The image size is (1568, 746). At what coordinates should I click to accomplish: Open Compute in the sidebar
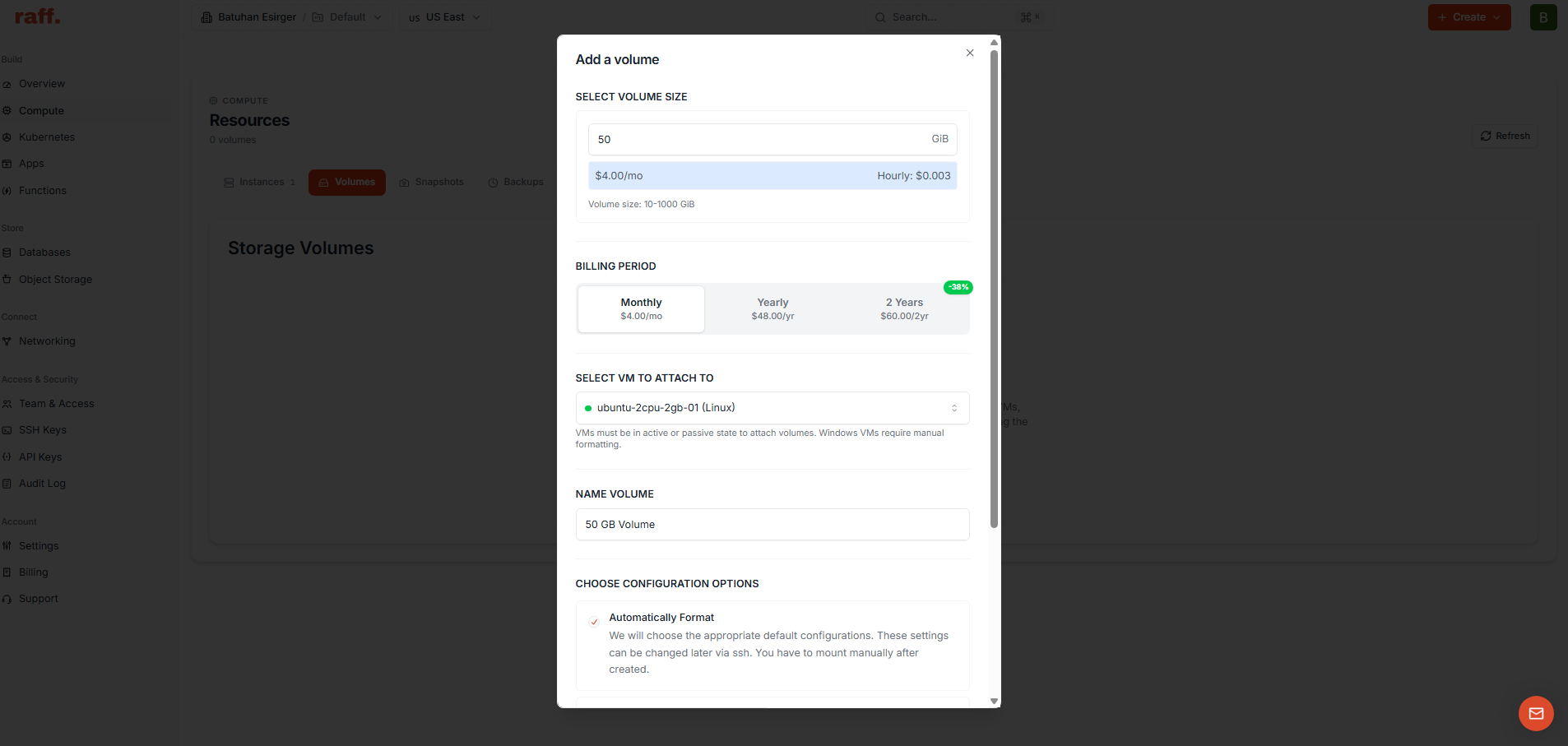click(41, 111)
